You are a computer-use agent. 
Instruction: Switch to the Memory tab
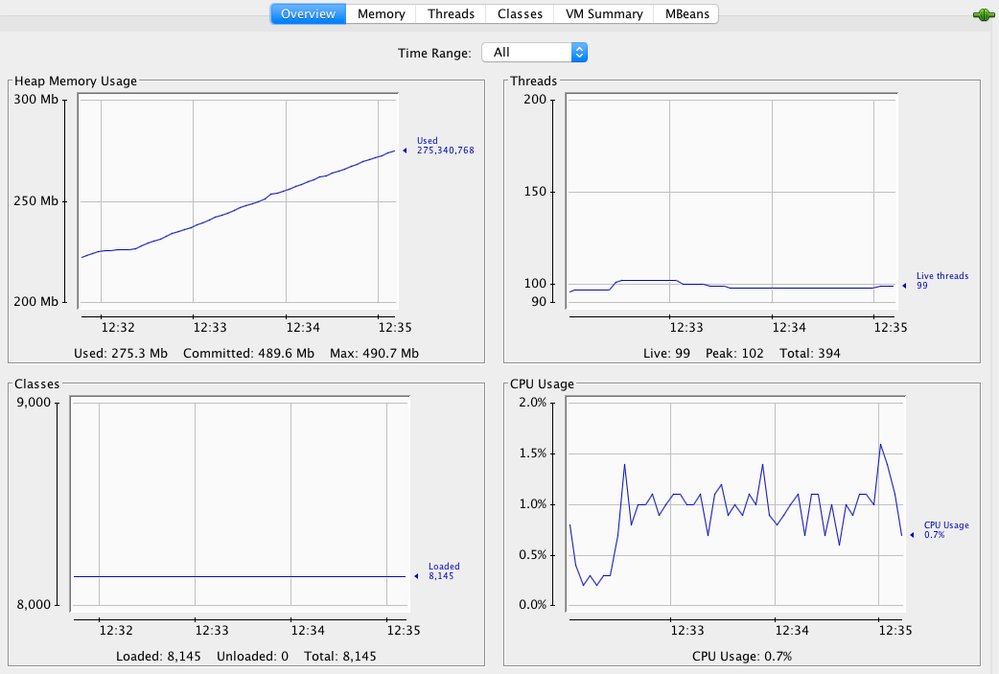(x=381, y=14)
